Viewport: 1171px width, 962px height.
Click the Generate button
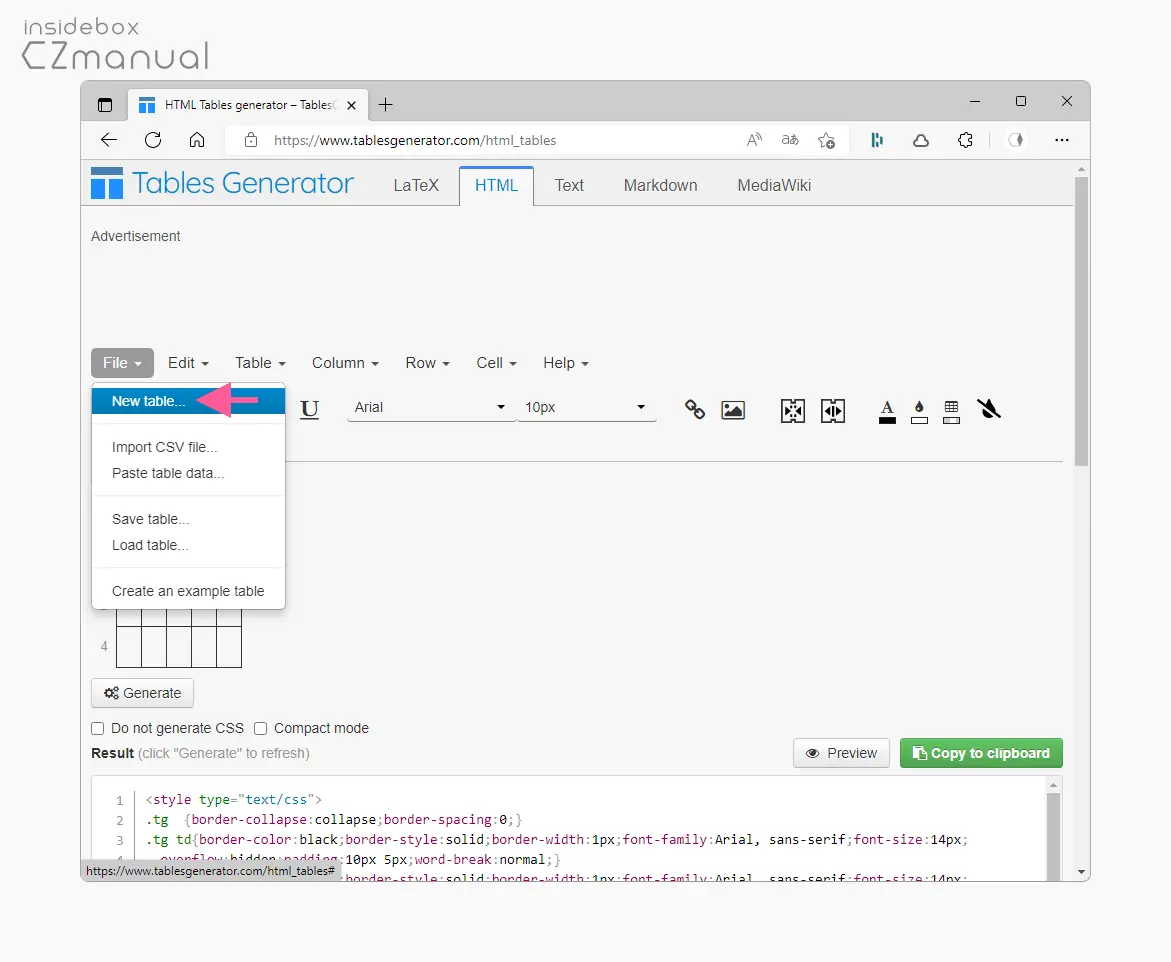[x=143, y=693]
